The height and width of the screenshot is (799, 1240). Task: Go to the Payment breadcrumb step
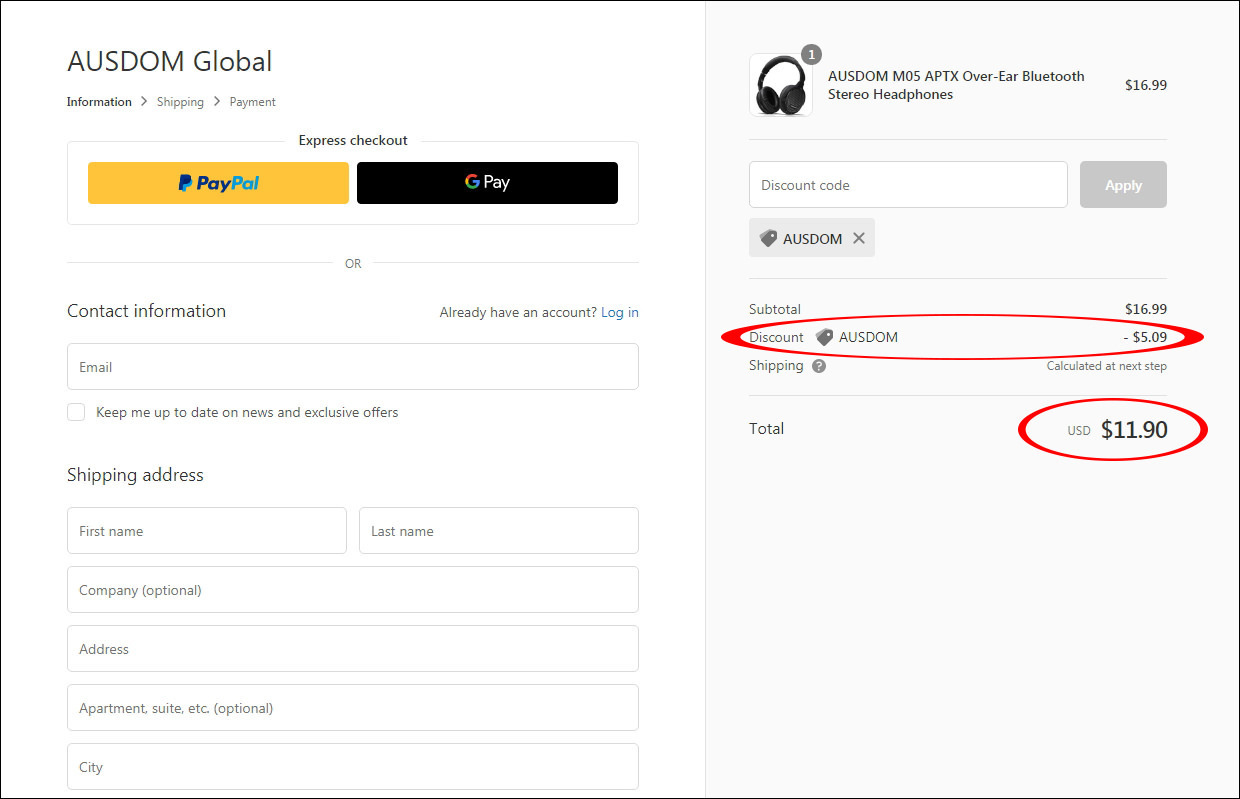pos(253,102)
